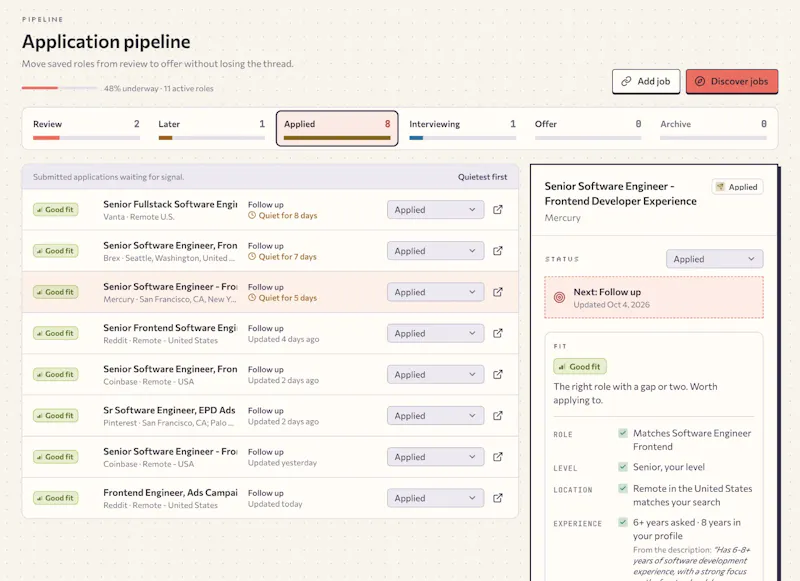800x581 pixels.
Task: Switch to the Interviewing stage tab
Action: (x=462, y=129)
